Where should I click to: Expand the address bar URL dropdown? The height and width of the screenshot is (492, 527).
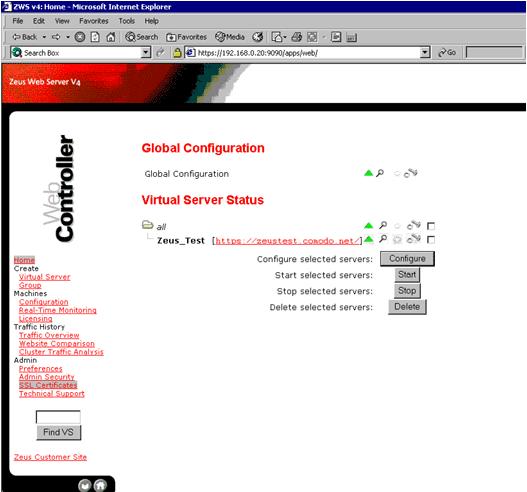(425, 52)
